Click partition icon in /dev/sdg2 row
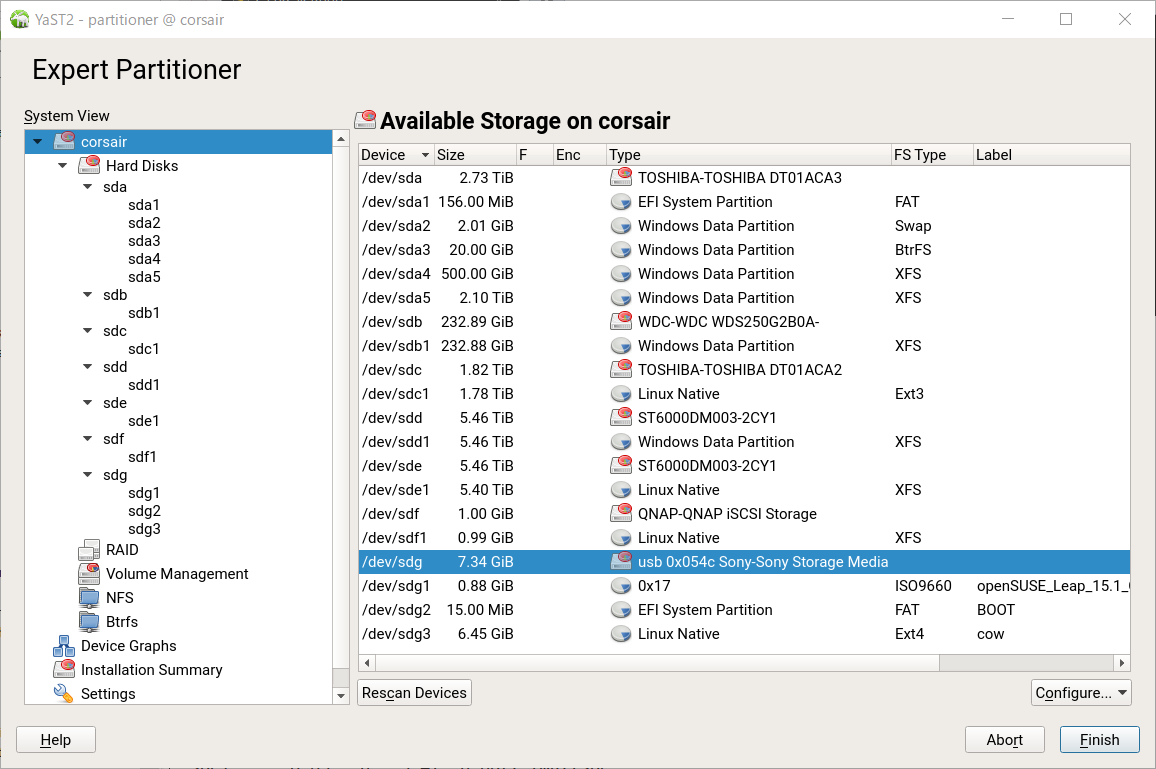Image resolution: width=1156 pixels, height=769 pixels. [x=621, y=610]
